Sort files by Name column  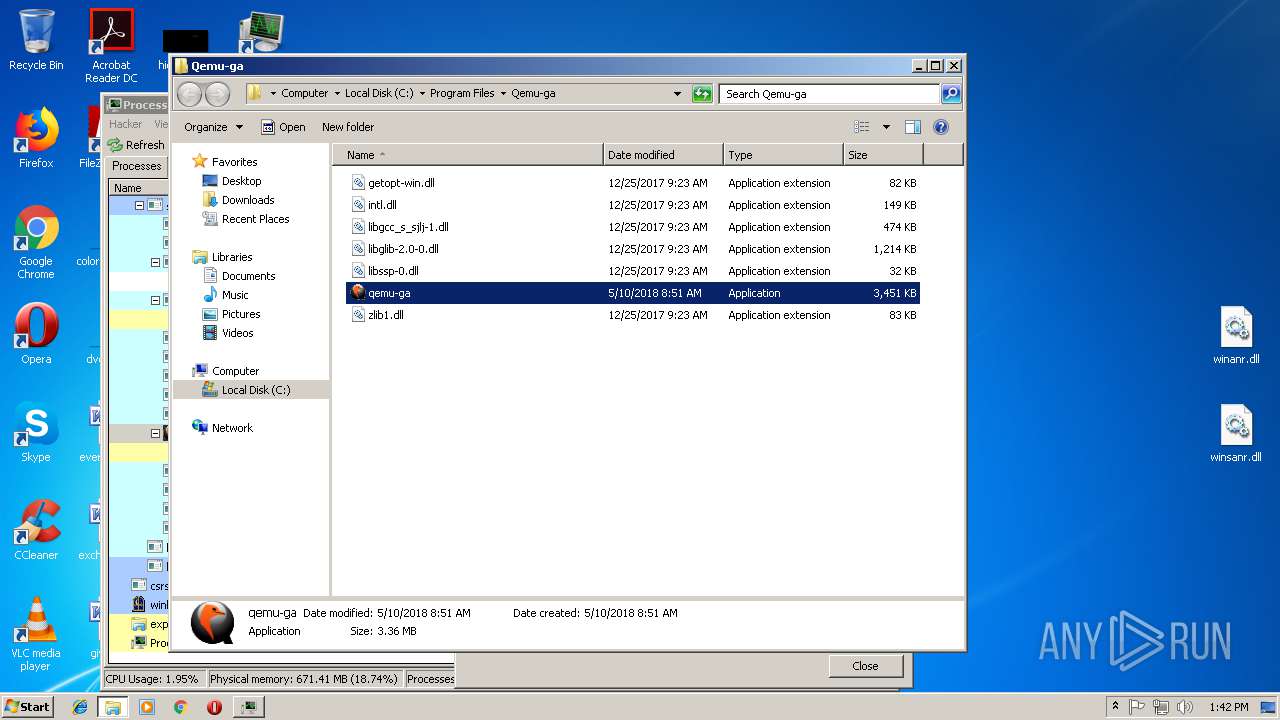468,155
